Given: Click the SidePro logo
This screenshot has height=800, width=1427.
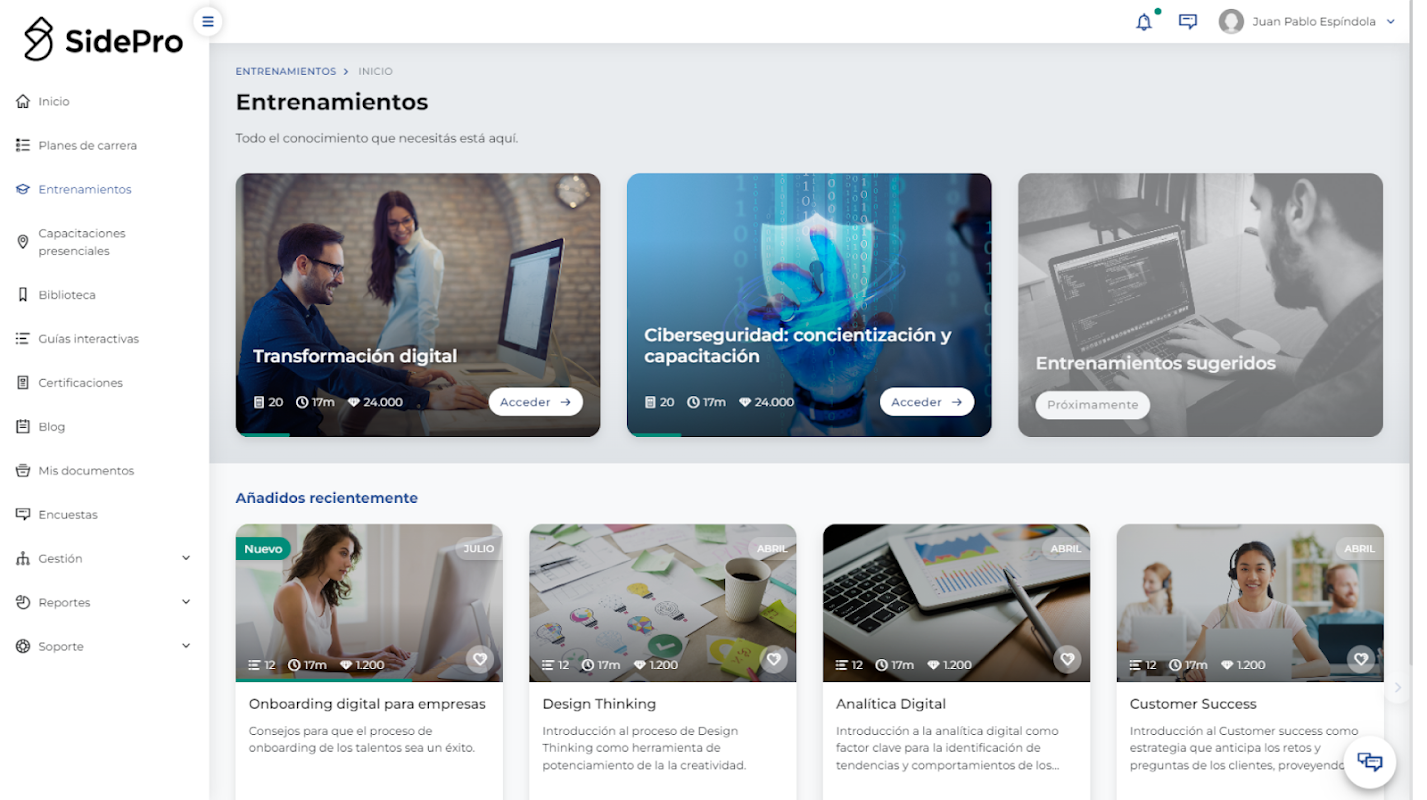Looking at the screenshot, I should point(103,40).
